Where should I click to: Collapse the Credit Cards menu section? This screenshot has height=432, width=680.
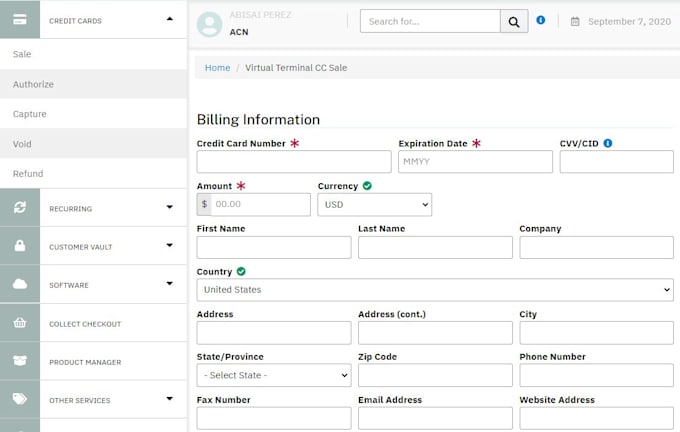coord(169,19)
